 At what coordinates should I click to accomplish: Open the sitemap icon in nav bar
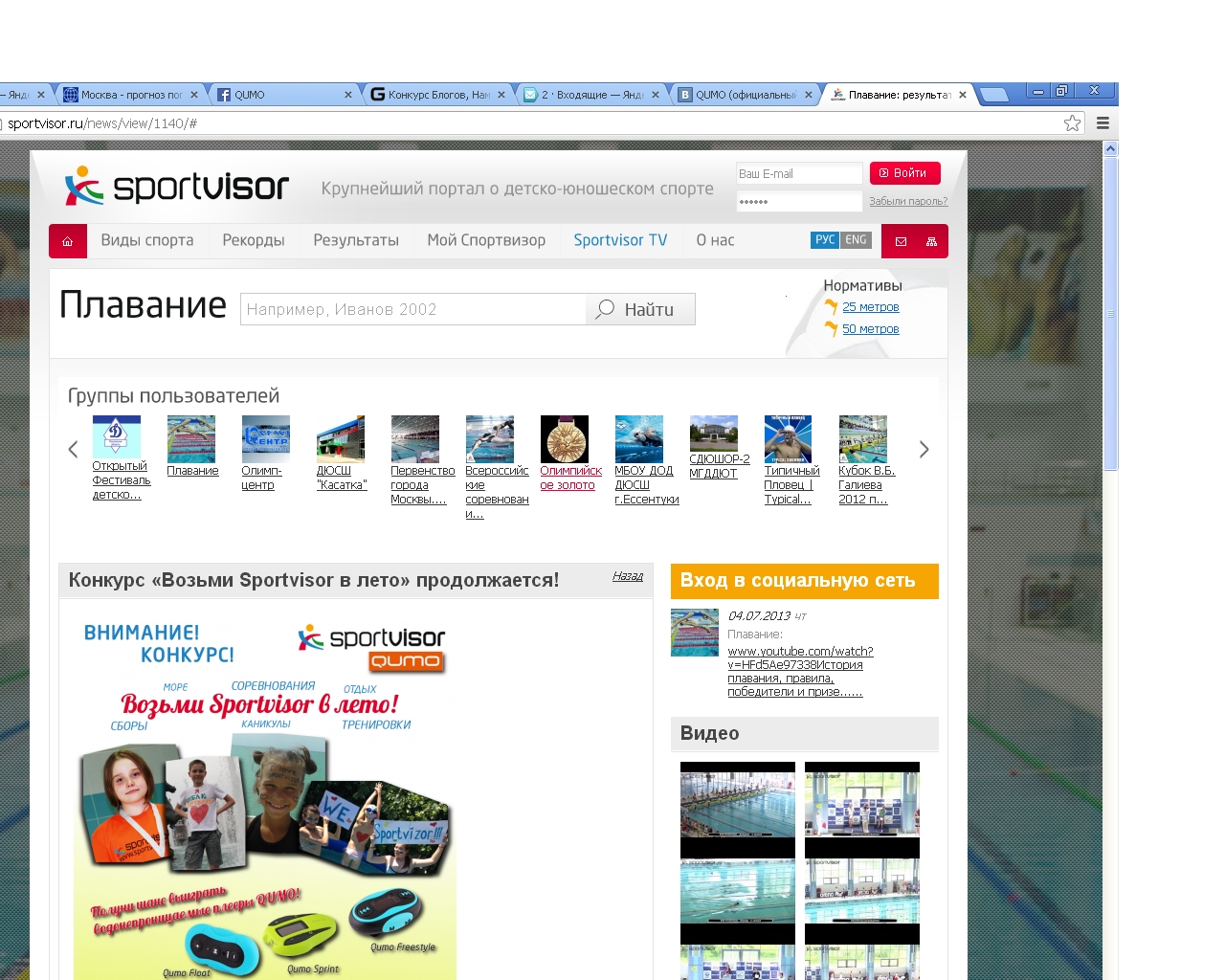931,241
